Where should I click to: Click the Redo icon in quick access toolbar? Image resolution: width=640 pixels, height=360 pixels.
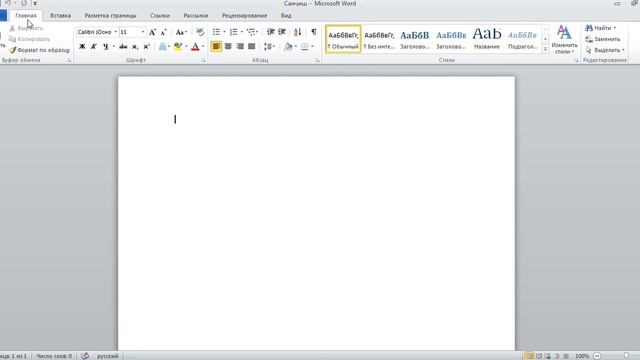click(24, 3)
